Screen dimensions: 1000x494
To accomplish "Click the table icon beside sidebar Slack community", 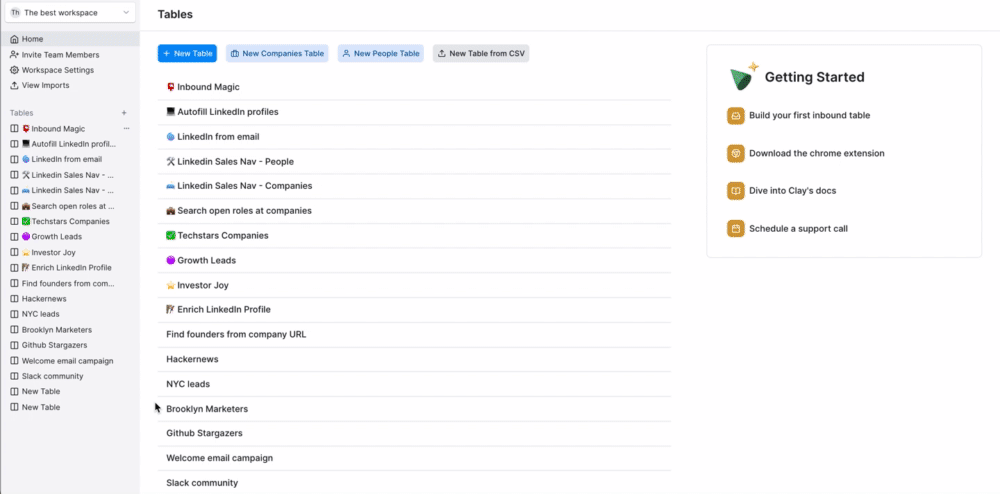I will click(15, 376).
